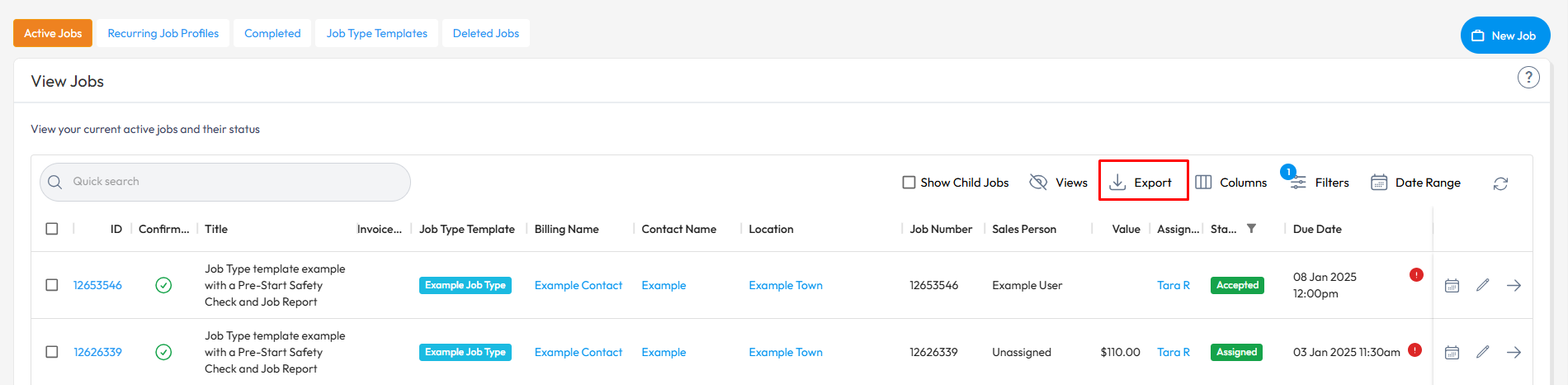1568x385 pixels.
Task: Open the Filters panel
Action: pos(1320,183)
